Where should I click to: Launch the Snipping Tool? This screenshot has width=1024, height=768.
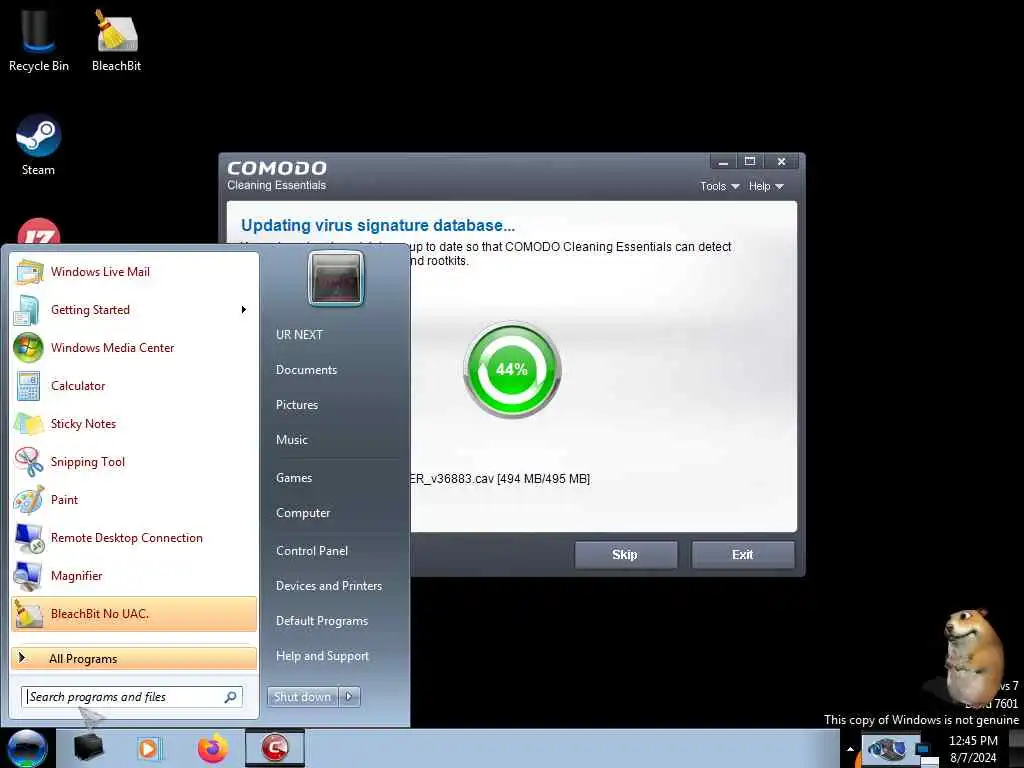(134, 461)
